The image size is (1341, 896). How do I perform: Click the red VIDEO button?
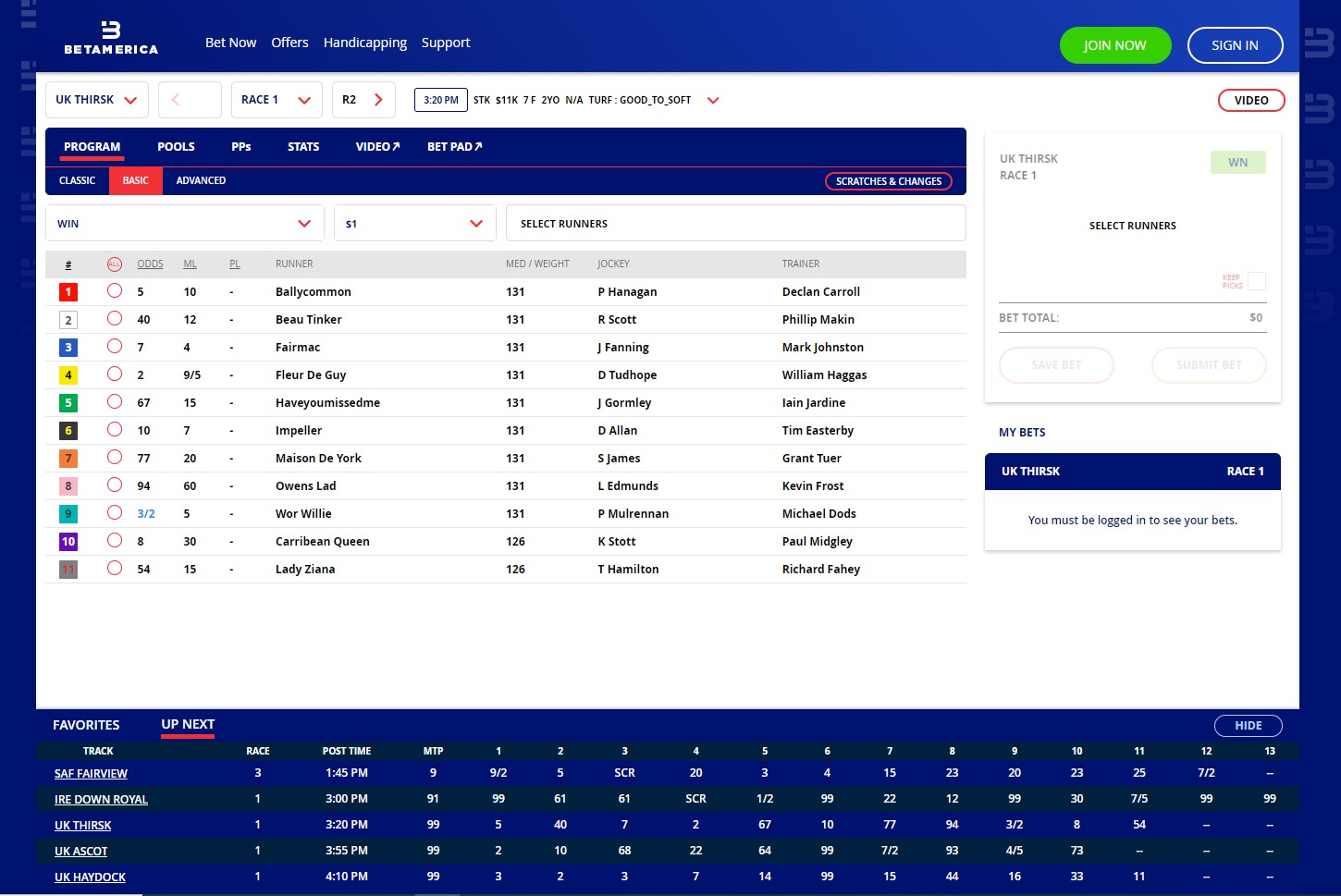tap(1251, 100)
